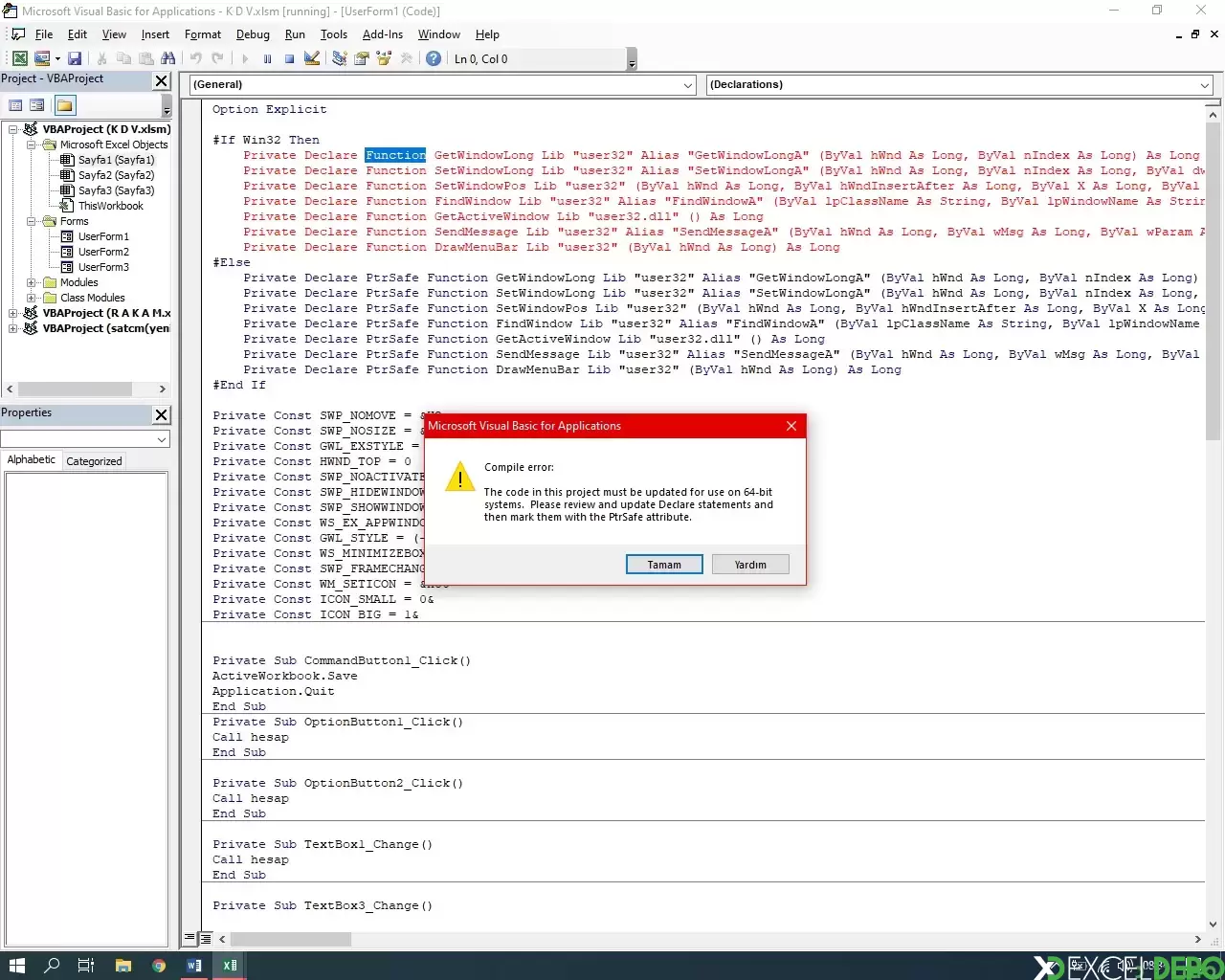Click Tamam in the compile error dialog
Image resolution: width=1225 pixels, height=980 pixels.
[664, 565]
